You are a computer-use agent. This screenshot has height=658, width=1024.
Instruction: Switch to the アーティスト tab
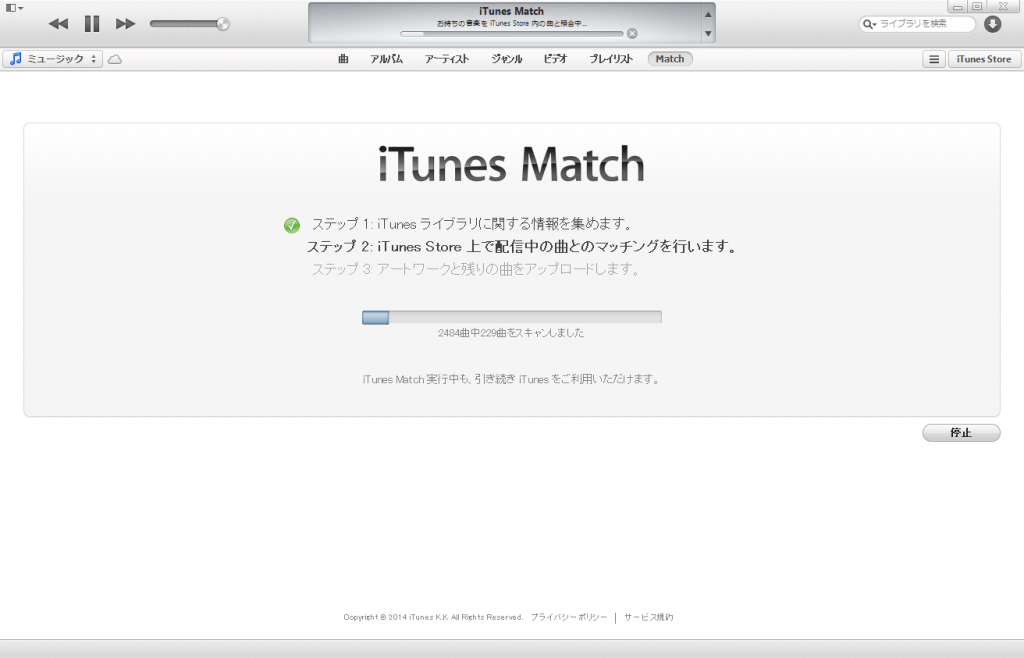tap(447, 59)
